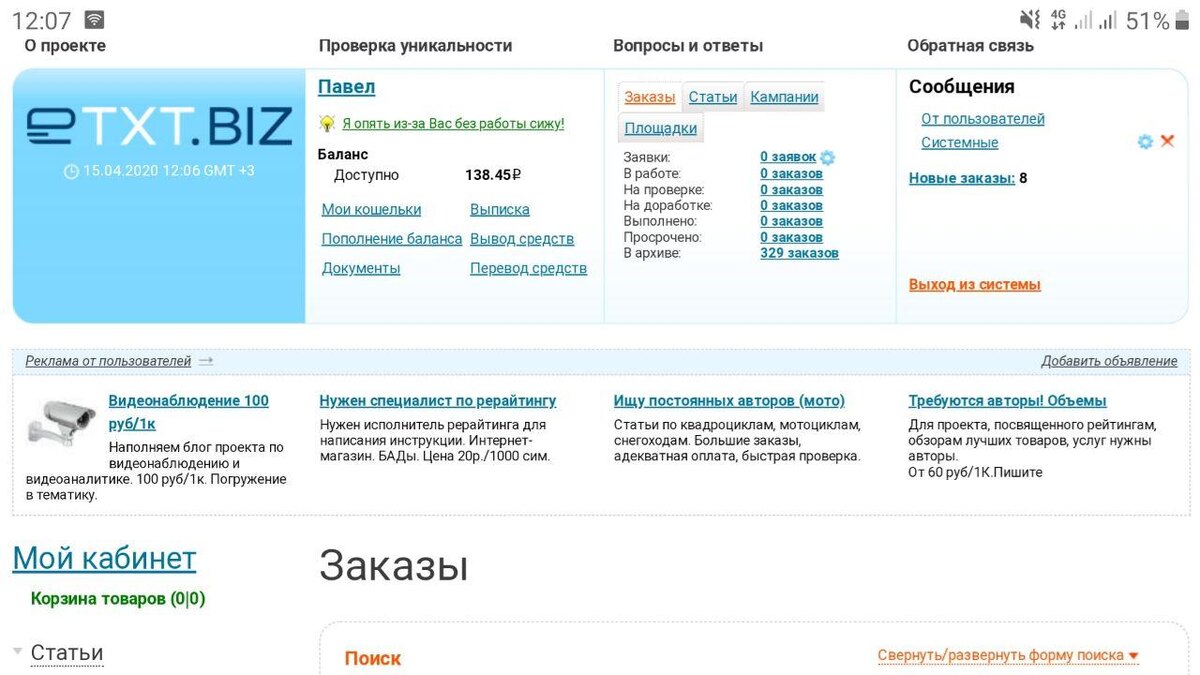Viewport: 1200px width, 675px height.
Task: Switch to the Статьи tab
Action: (713, 97)
